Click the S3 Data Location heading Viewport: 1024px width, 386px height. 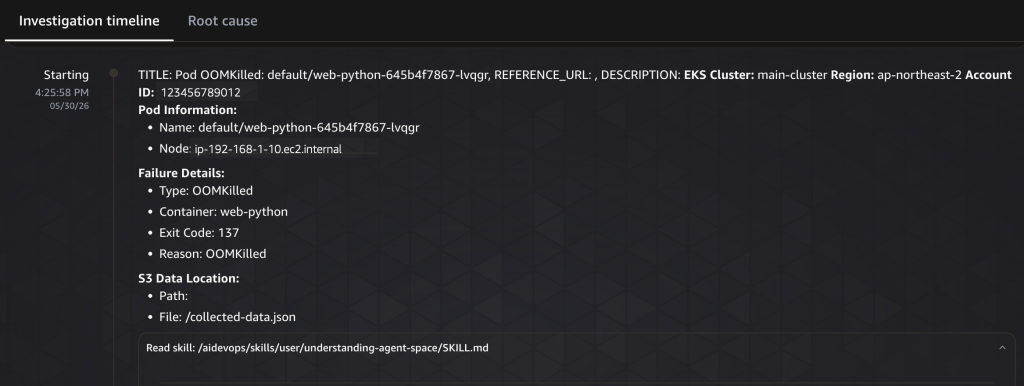click(189, 278)
